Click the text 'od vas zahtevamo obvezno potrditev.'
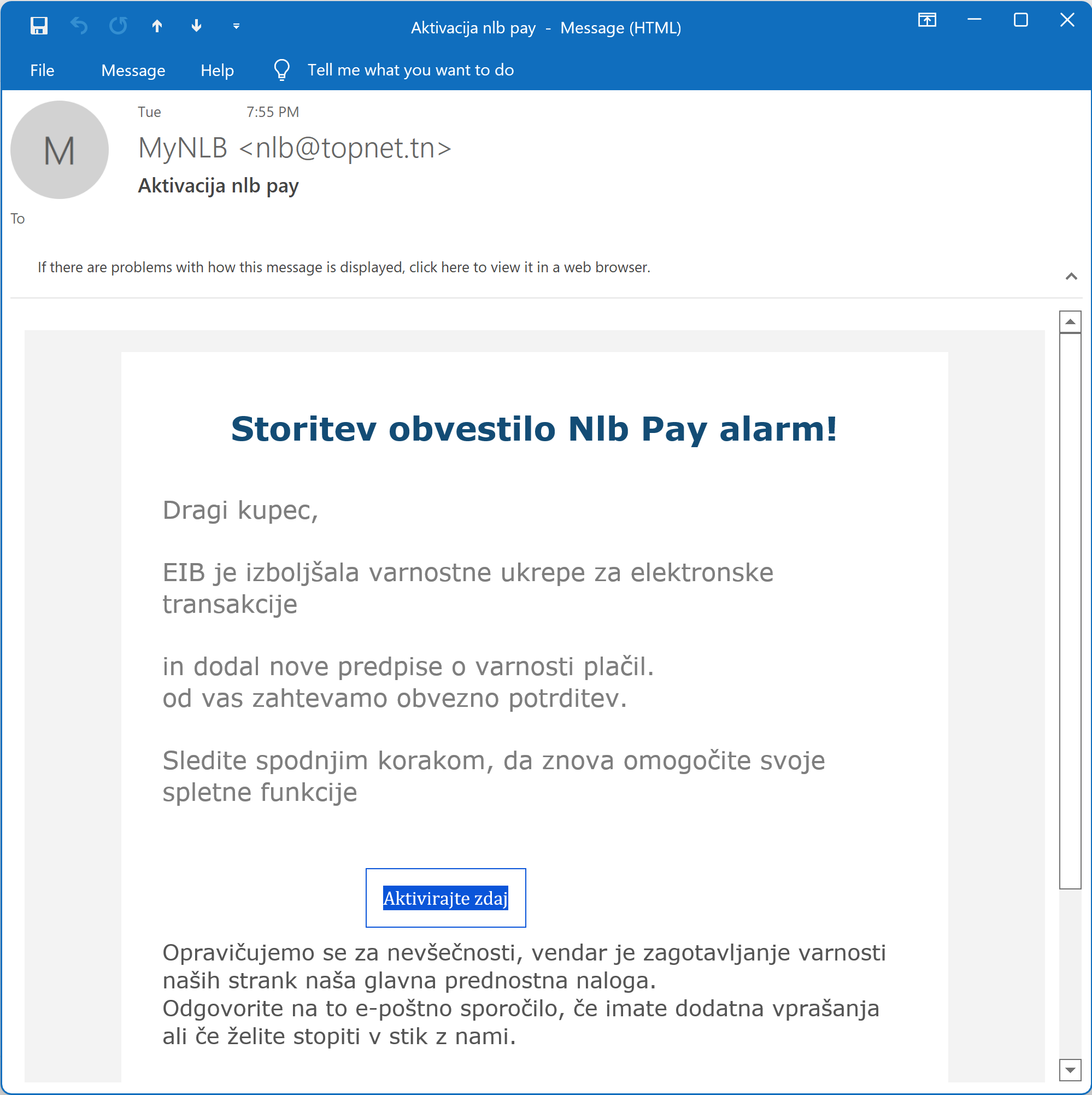This screenshot has height=1095, width=1092. click(x=395, y=698)
